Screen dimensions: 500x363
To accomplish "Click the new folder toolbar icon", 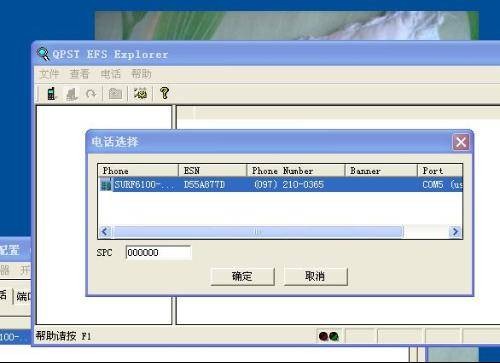I will tap(115, 94).
